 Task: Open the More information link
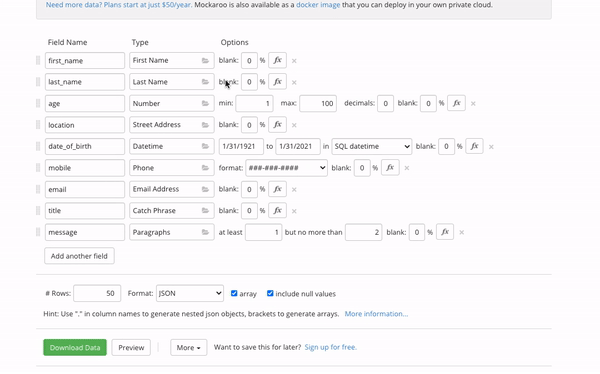[x=377, y=314]
